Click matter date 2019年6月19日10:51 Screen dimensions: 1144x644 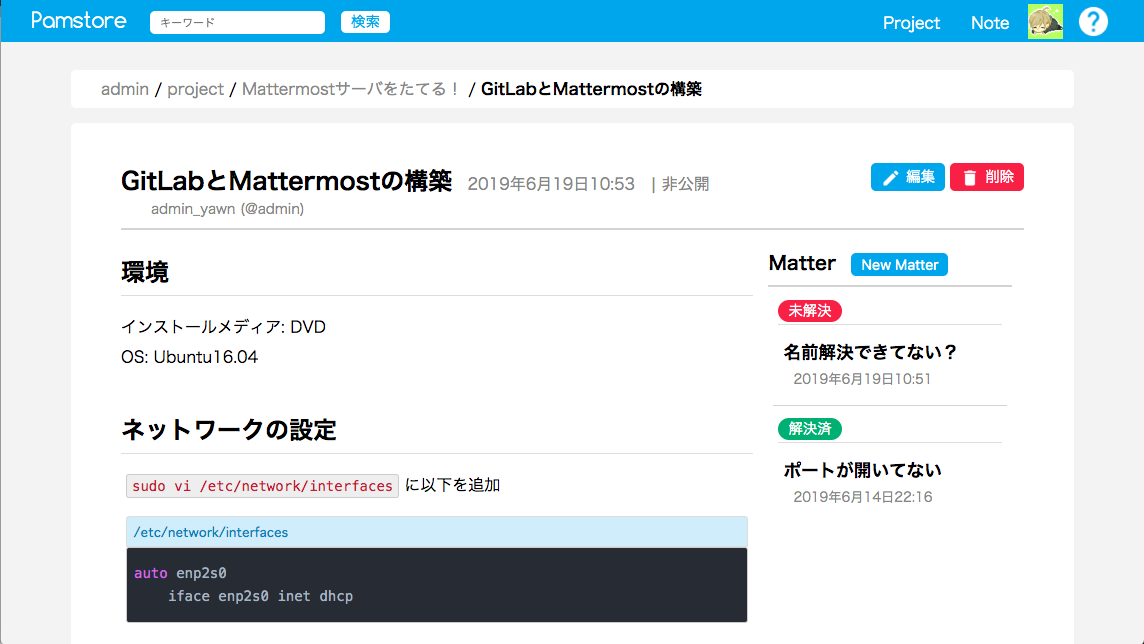tap(862, 379)
